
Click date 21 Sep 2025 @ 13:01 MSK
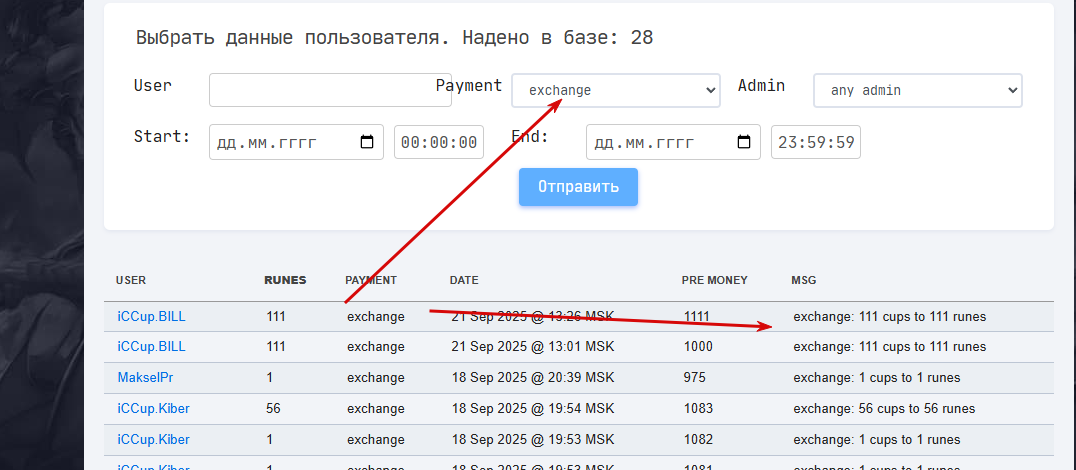[533, 347]
